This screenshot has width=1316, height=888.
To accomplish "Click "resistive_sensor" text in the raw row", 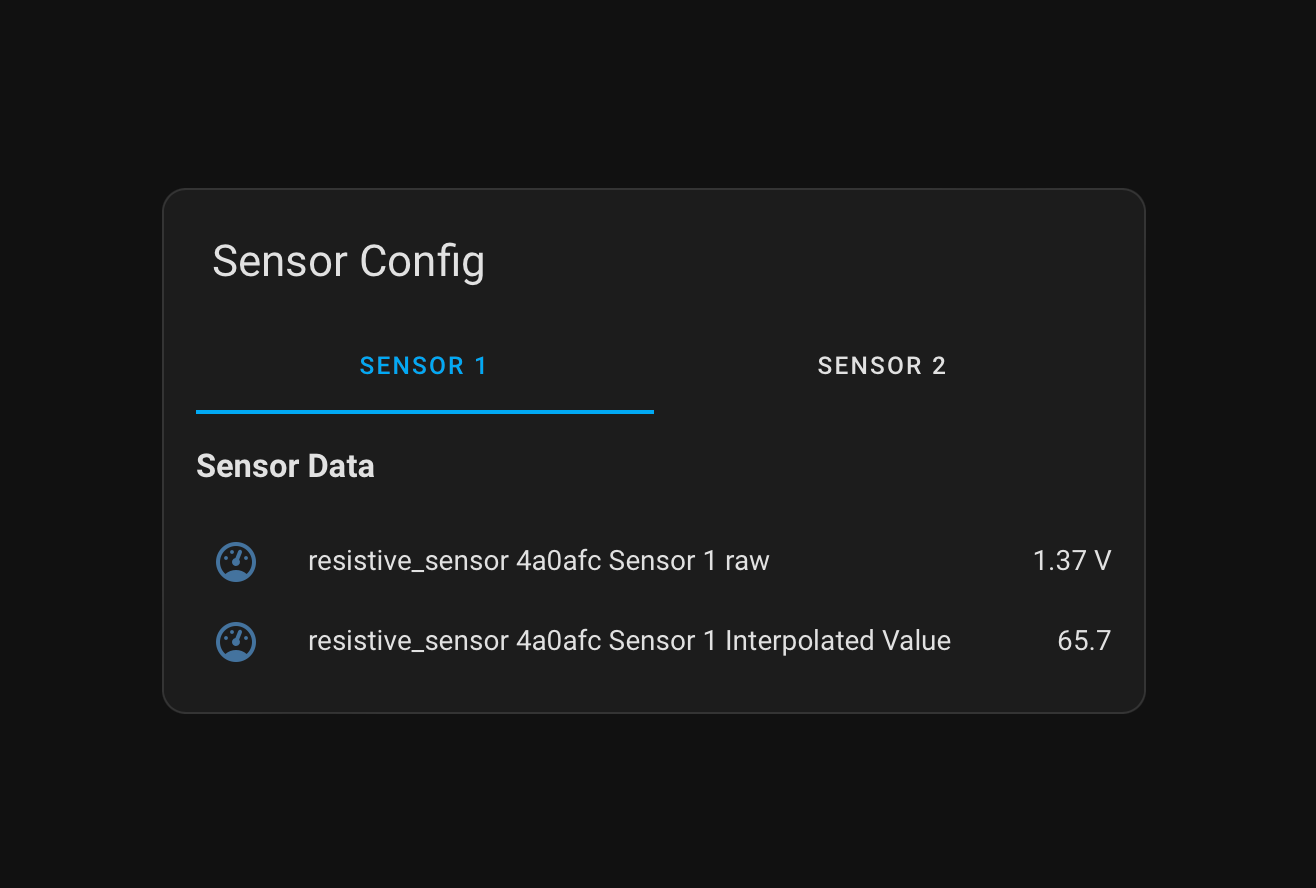I will [408, 561].
